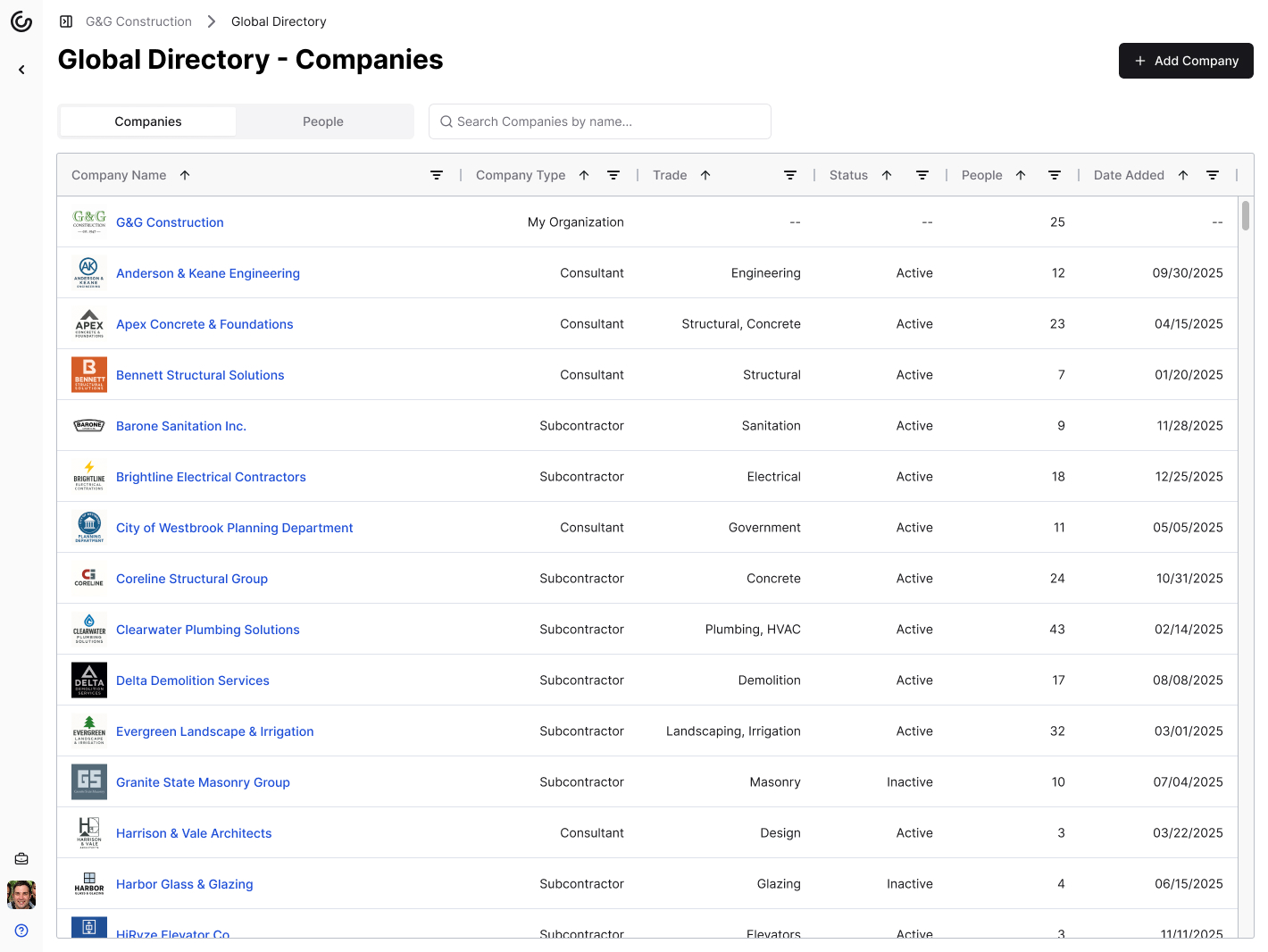
Task: Click the circular app logo atop the sidebar
Action: (21, 21)
